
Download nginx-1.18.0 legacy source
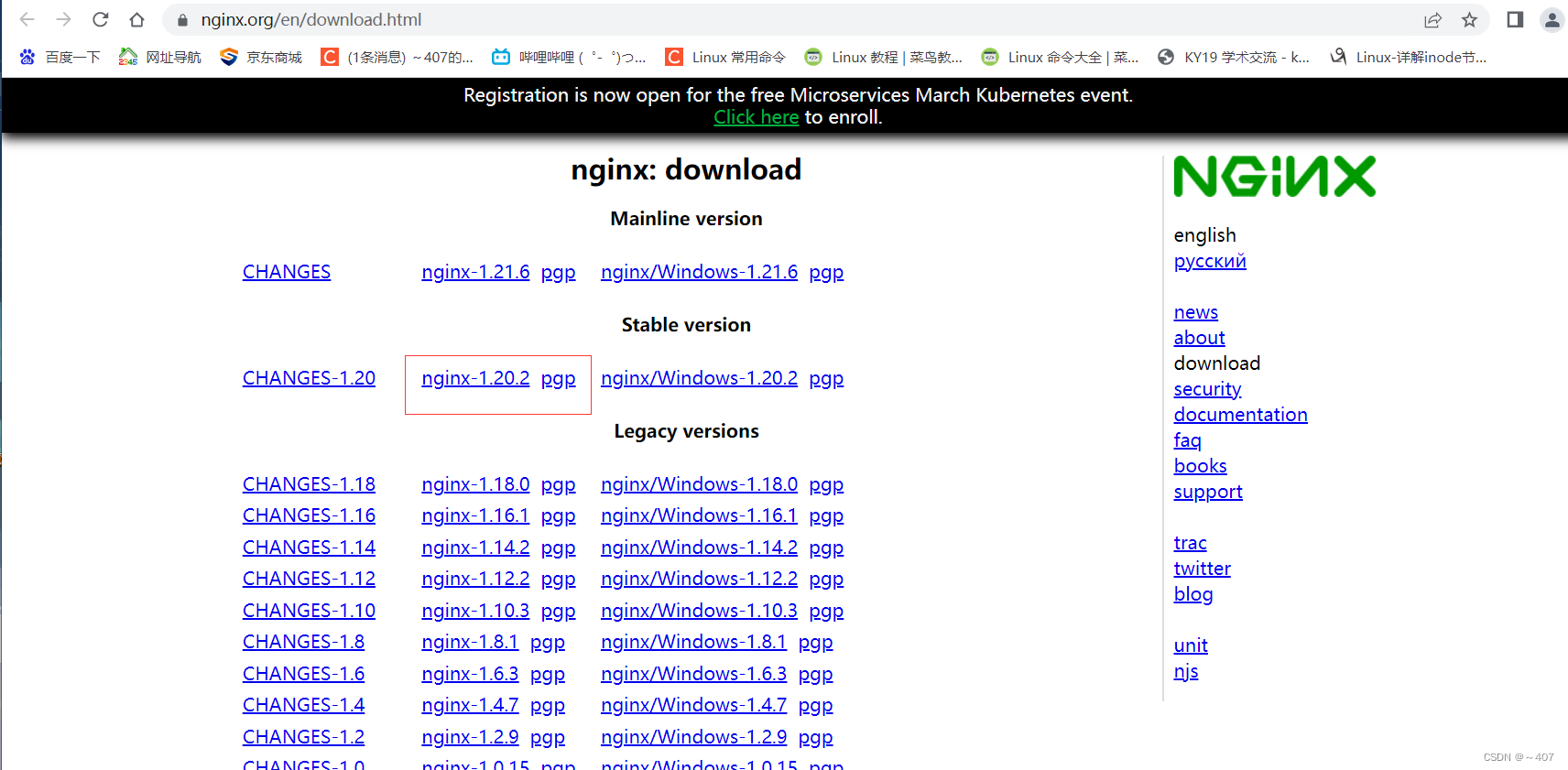point(475,484)
